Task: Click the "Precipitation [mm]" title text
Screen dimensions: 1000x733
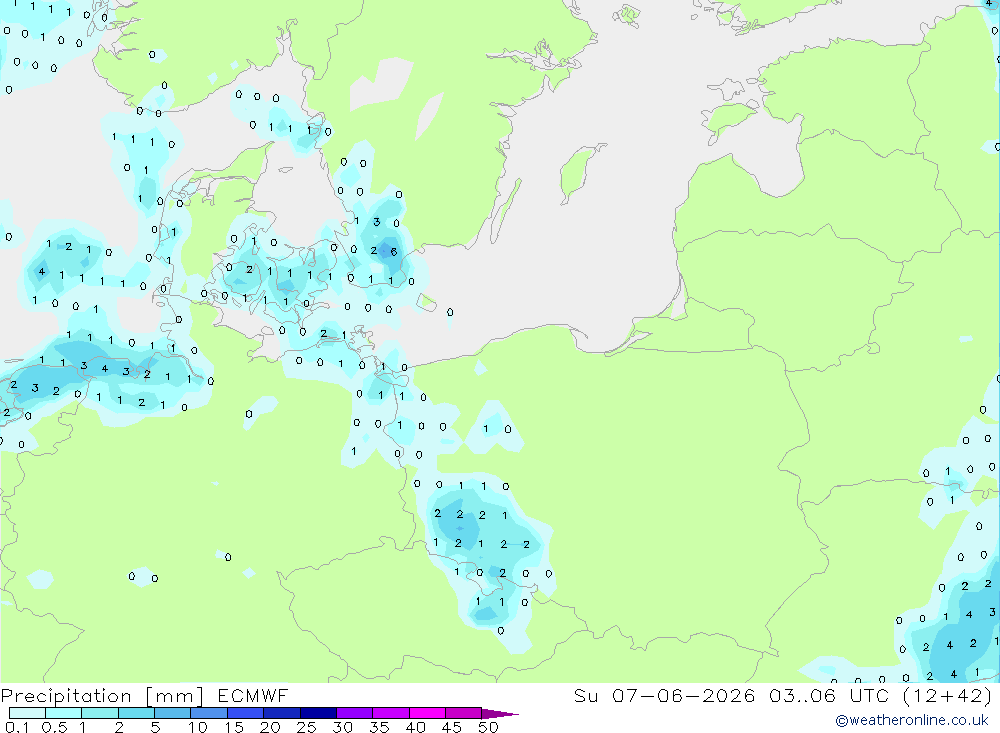Action: [x=103, y=696]
